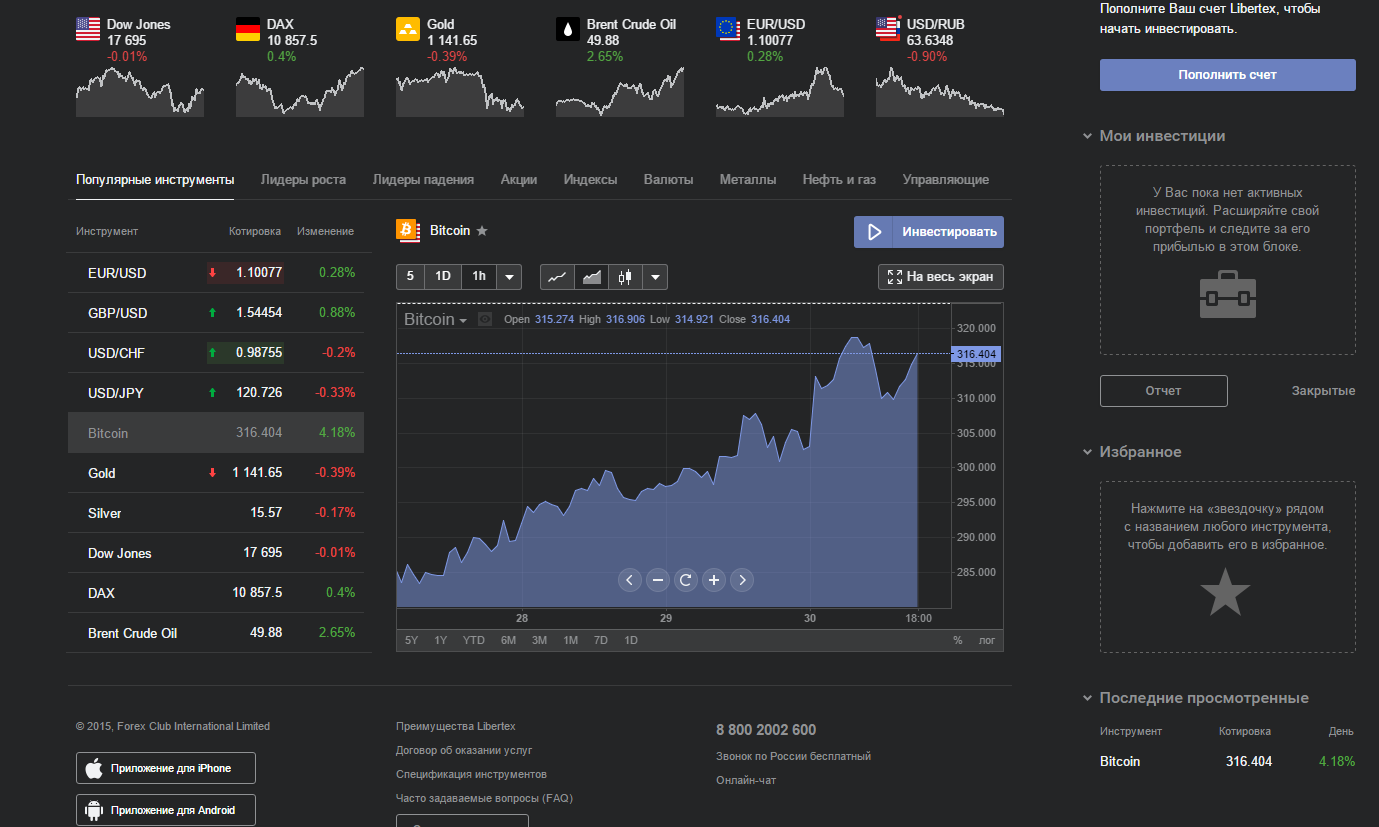Viewport: 1379px width, 827px height.
Task: Open the Управляющие tab
Action: pos(946,180)
